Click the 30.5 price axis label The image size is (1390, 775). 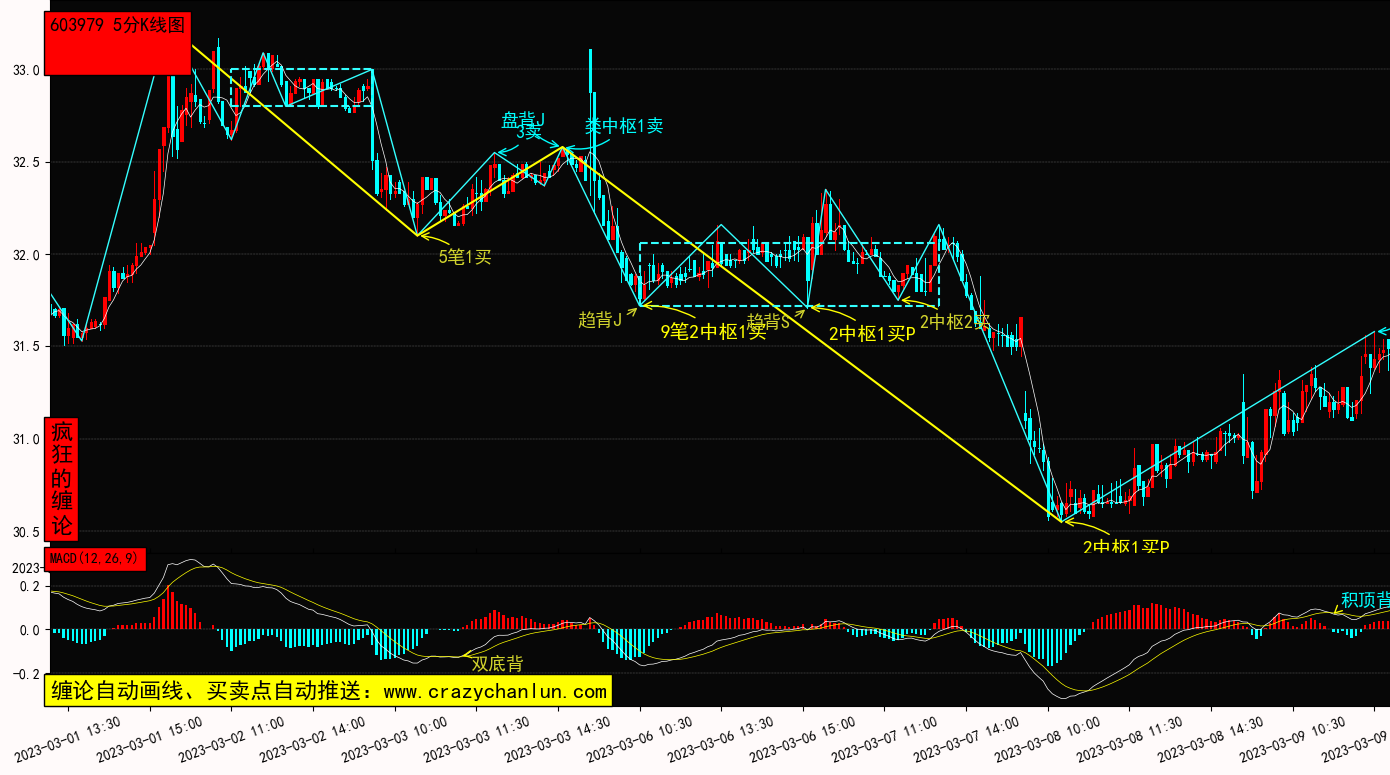click(26, 531)
